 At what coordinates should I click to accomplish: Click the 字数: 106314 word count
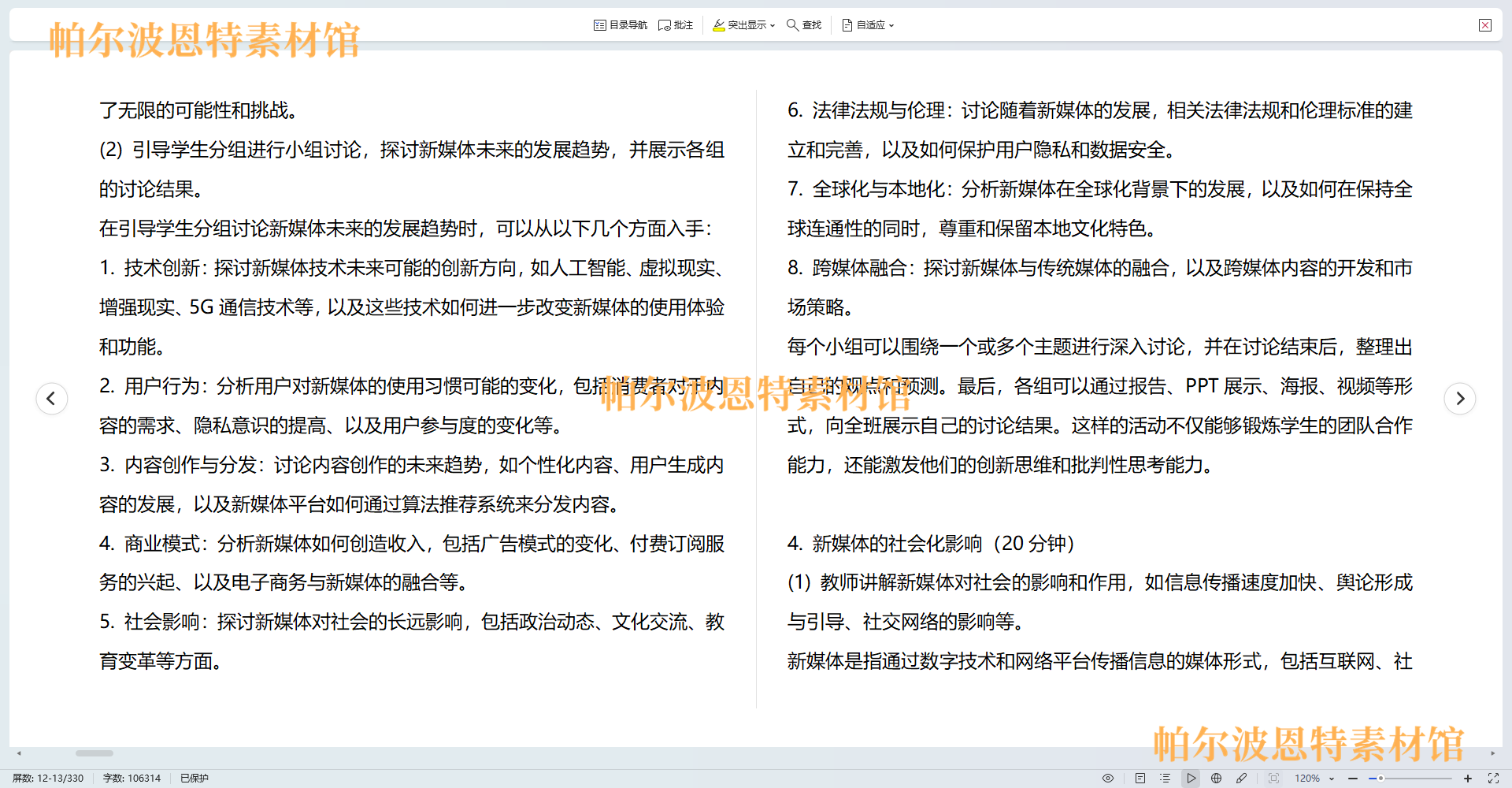coord(132,778)
